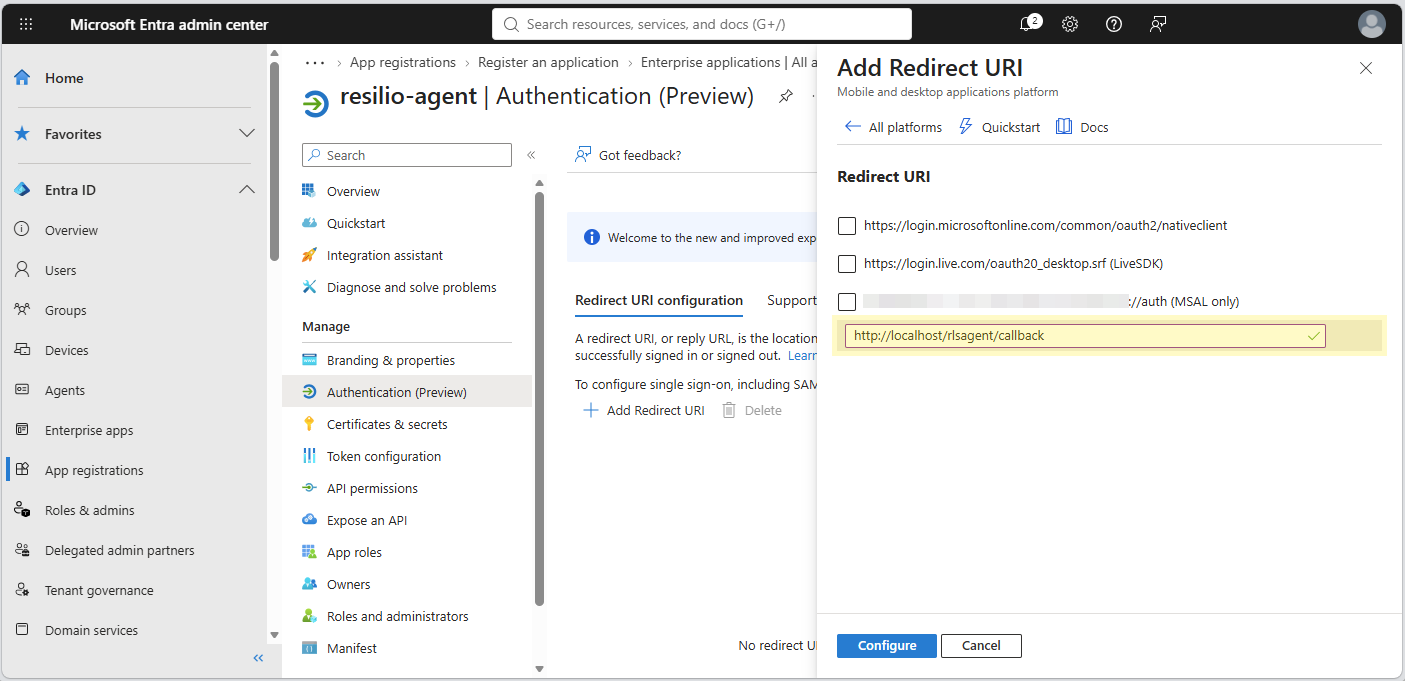Click the Register an application breadcrumb
Image resolution: width=1405 pixels, height=681 pixels.
click(x=548, y=62)
